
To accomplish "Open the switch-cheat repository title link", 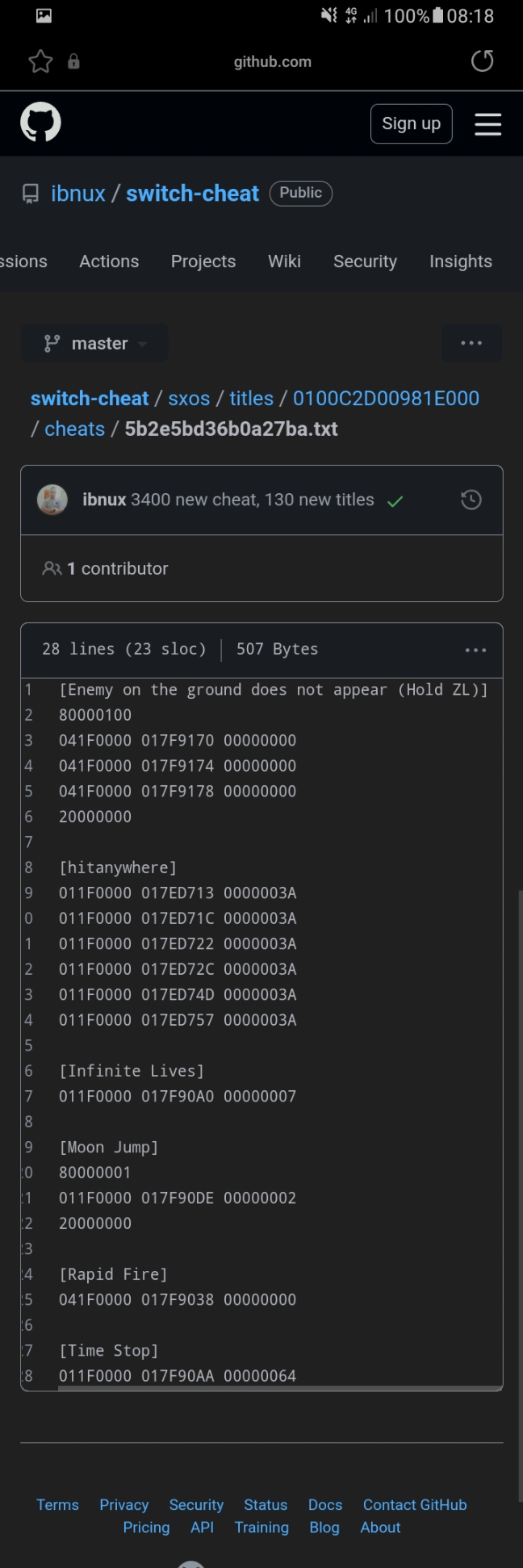I will tap(192, 194).
